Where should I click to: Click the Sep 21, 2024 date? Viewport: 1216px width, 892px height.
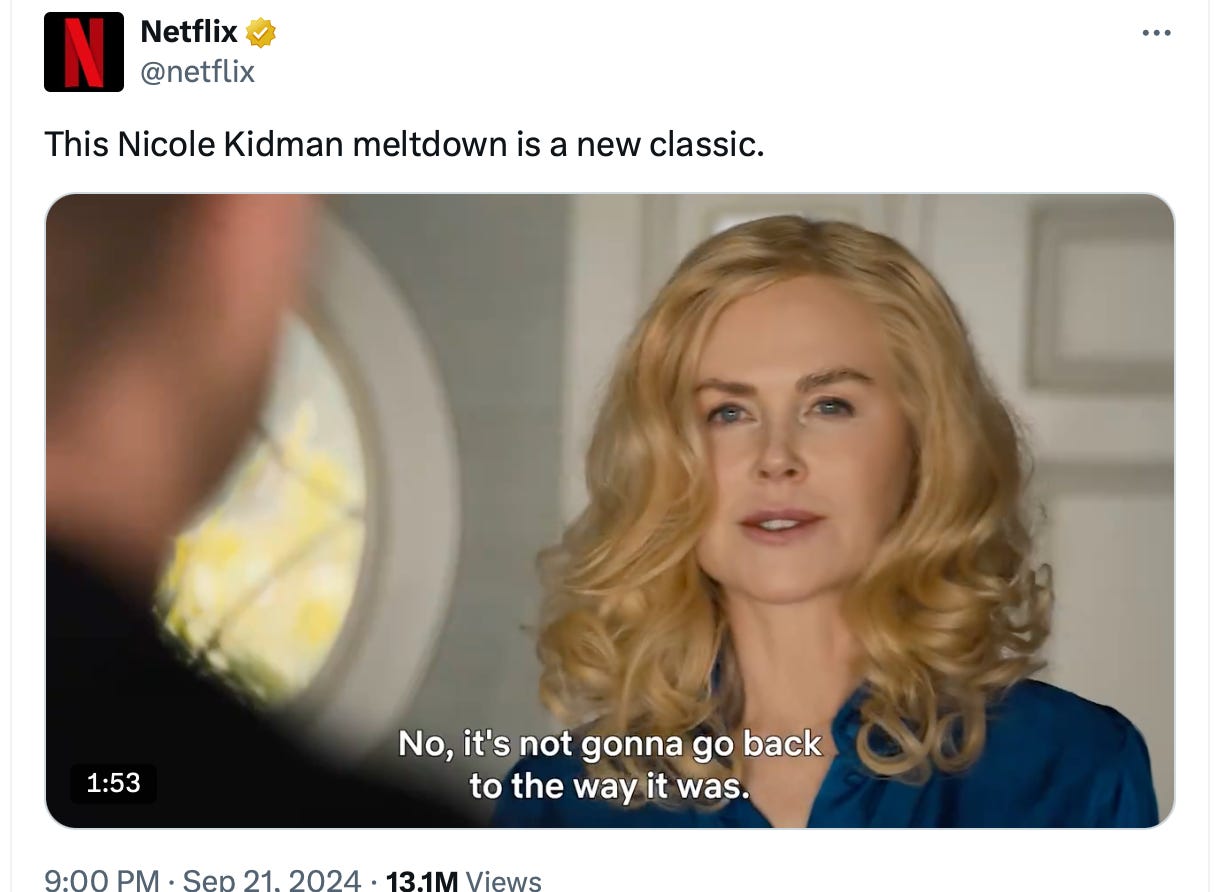273,880
